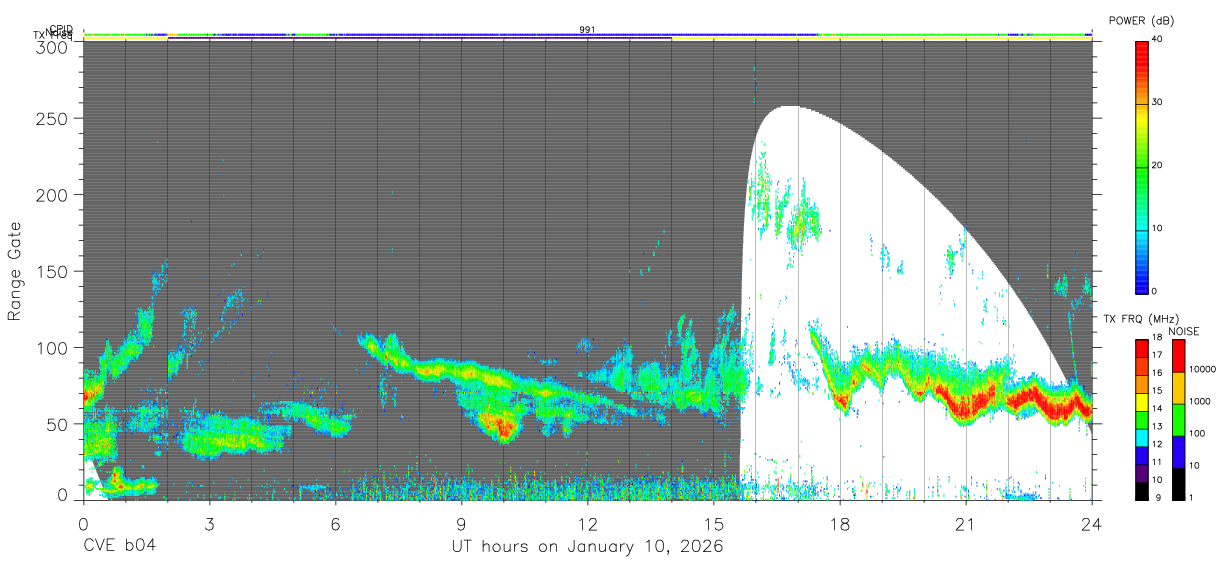Viewport: 1228px width, 567px height.
Task: Select the 16 label on TX FRQ legend
Action: point(1158,373)
